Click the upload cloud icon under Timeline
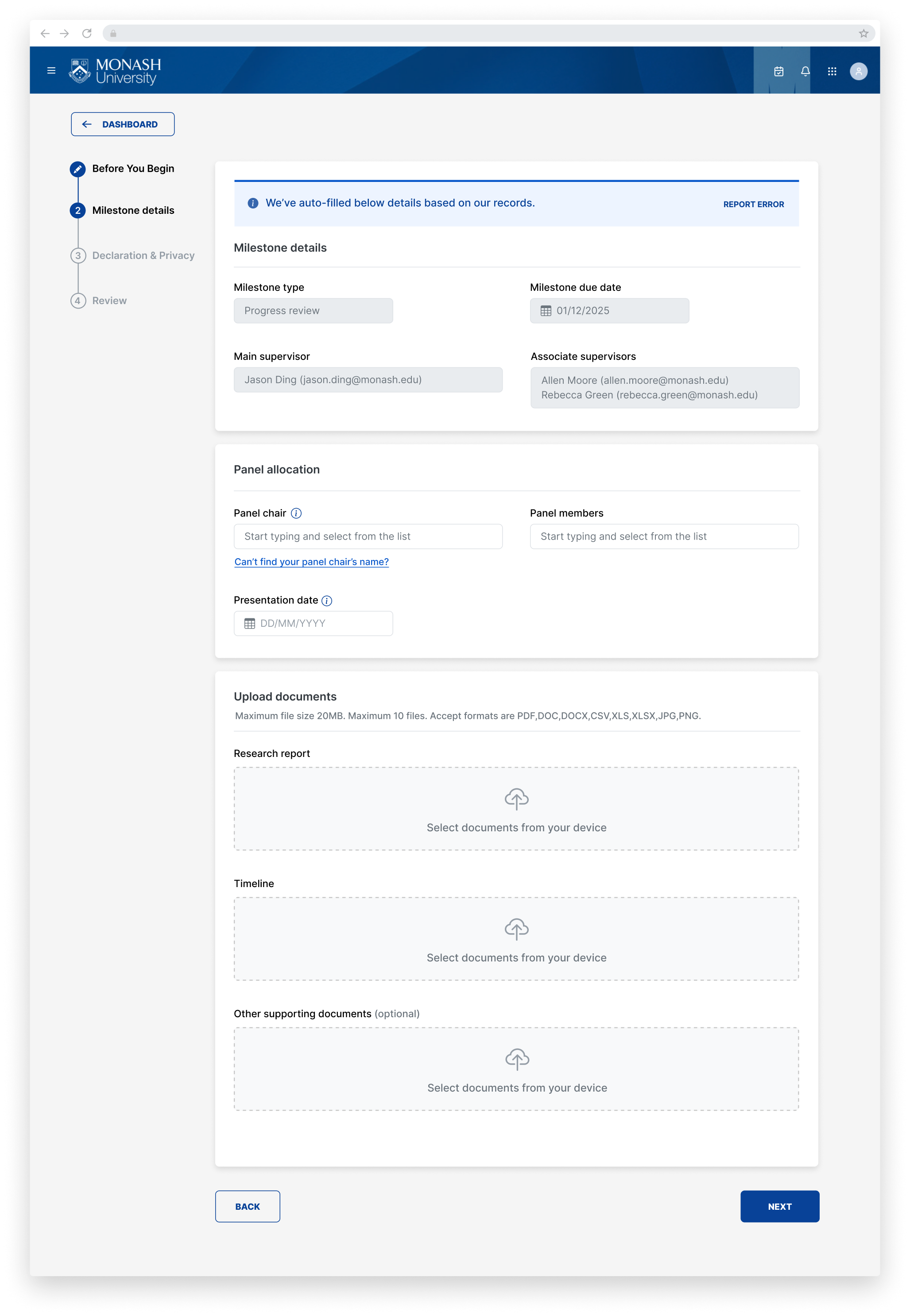The width and height of the screenshot is (910, 1316). coord(516,930)
